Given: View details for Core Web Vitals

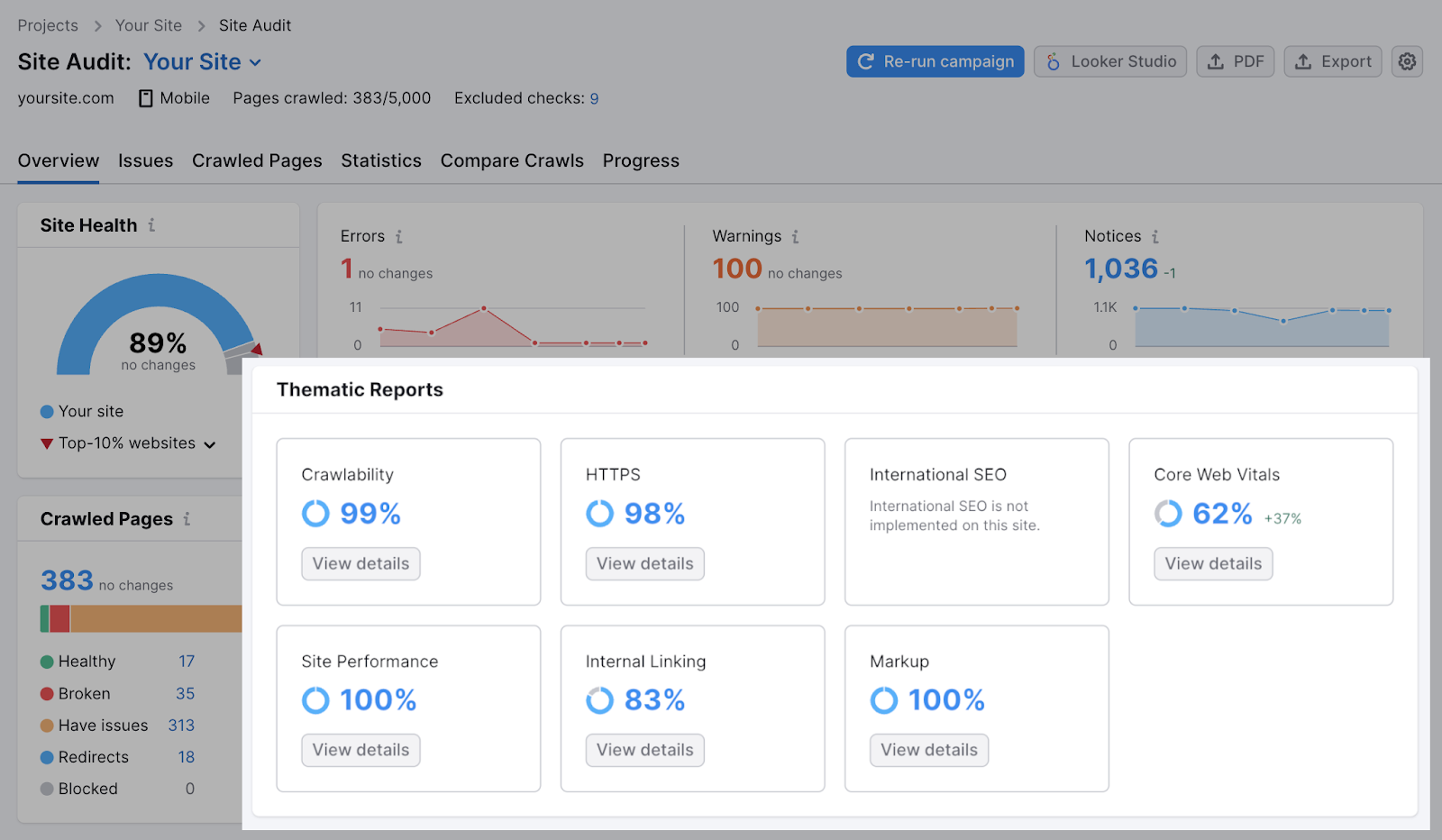Looking at the screenshot, I should tap(1213, 563).
